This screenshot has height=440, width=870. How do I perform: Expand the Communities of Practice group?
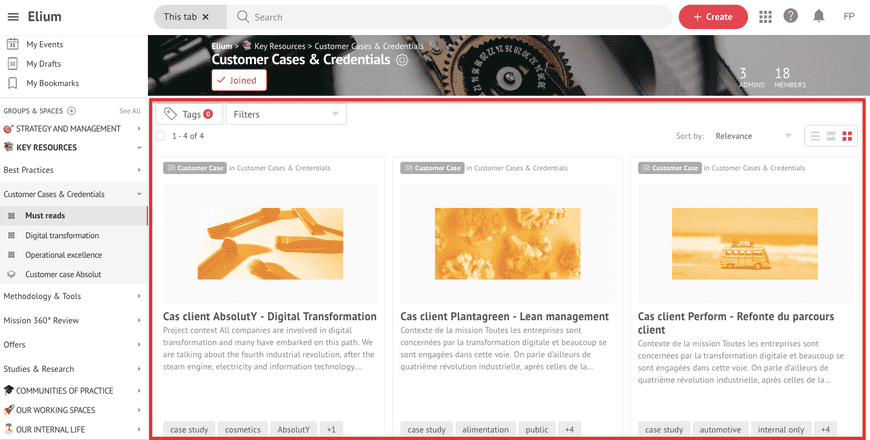coord(139,391)
